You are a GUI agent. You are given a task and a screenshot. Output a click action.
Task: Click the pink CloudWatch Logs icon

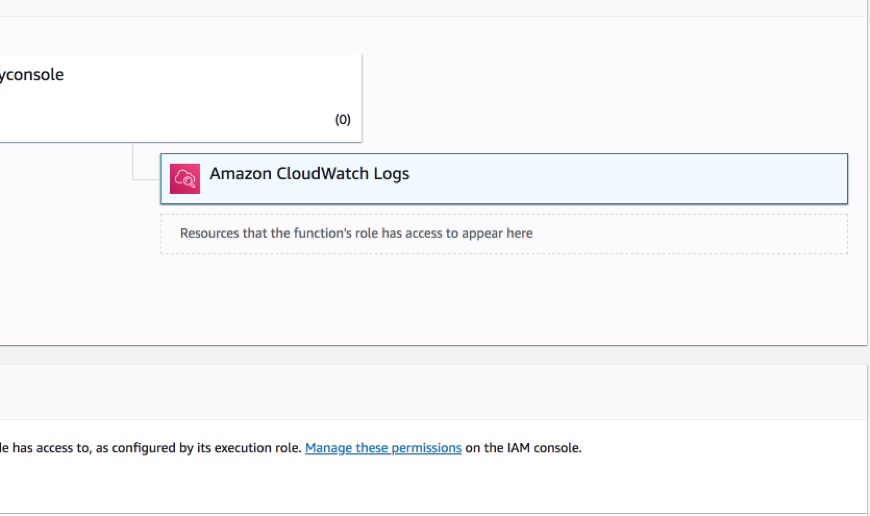(x=185, y=178)
